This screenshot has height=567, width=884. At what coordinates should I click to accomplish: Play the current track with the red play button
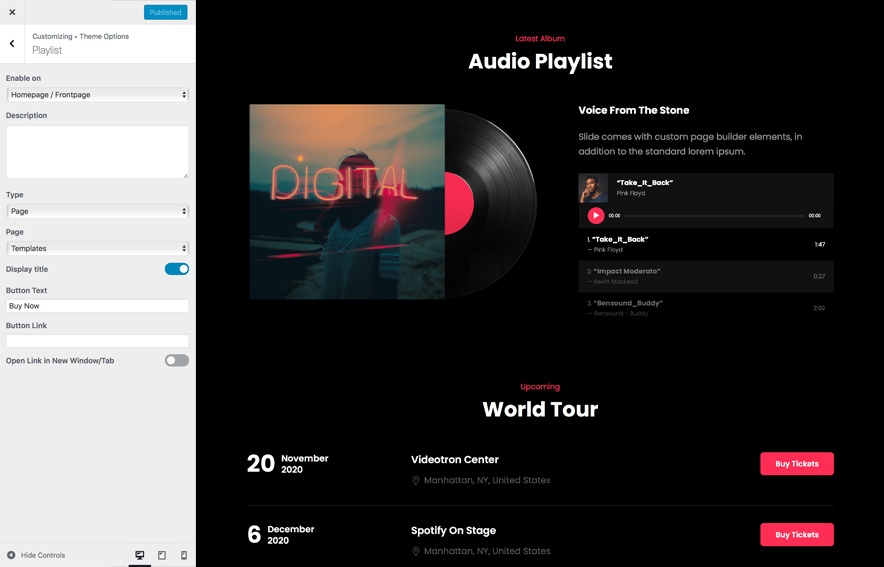596,215
